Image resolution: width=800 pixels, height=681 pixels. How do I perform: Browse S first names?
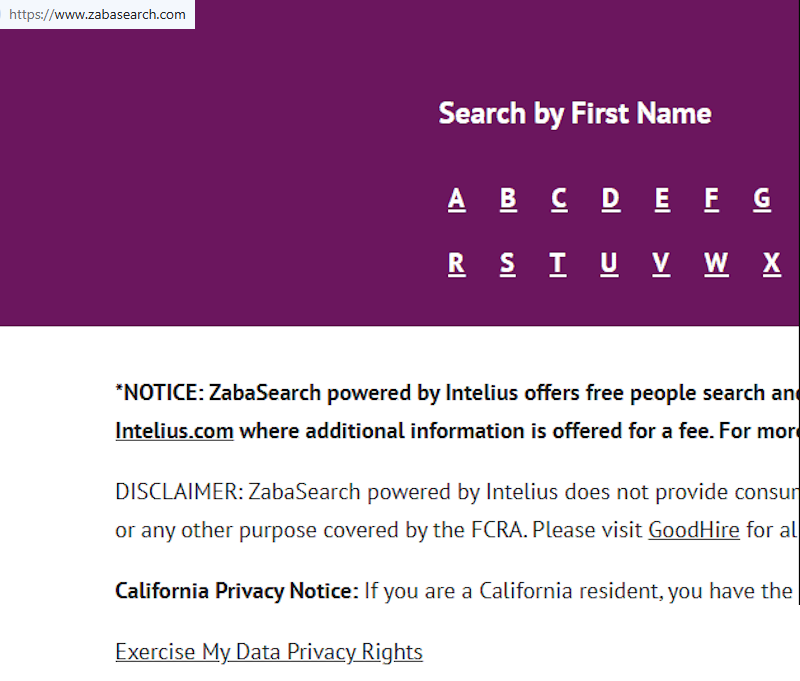click(x=507, y=263)
